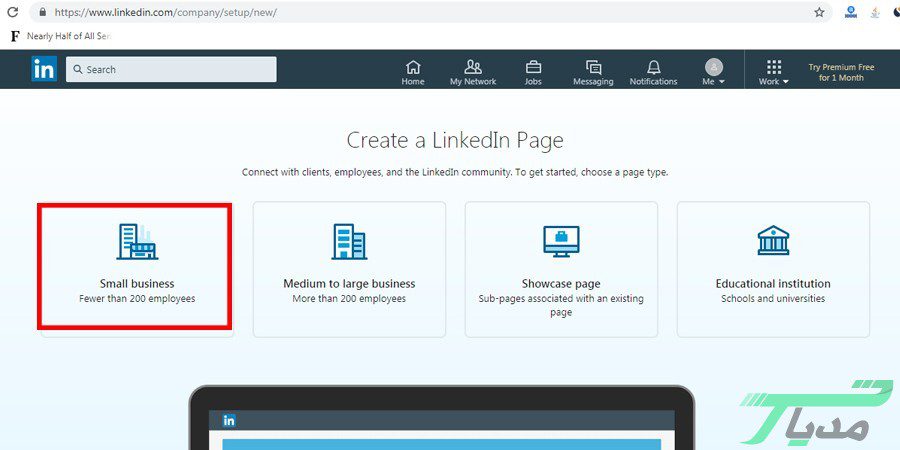
Task: Click the browser extension icon beside star
Action: [851, 12]
